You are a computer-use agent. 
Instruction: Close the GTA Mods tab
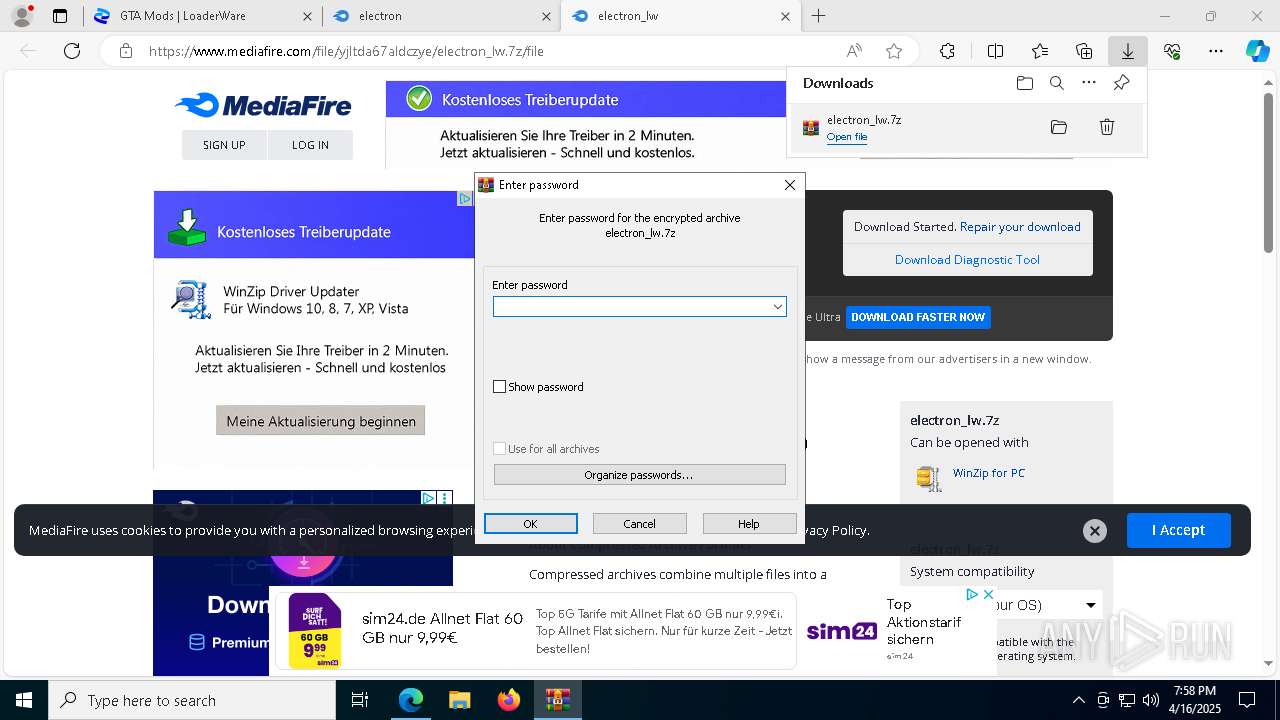pyautogui.click(x=307, y=16)
